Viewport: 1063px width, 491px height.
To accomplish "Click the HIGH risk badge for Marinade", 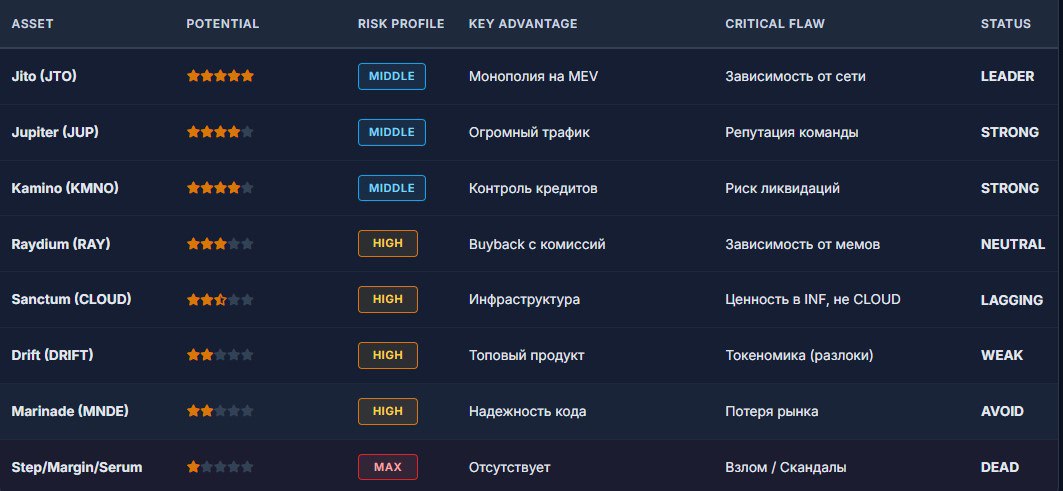I will (x=388, y=411).
